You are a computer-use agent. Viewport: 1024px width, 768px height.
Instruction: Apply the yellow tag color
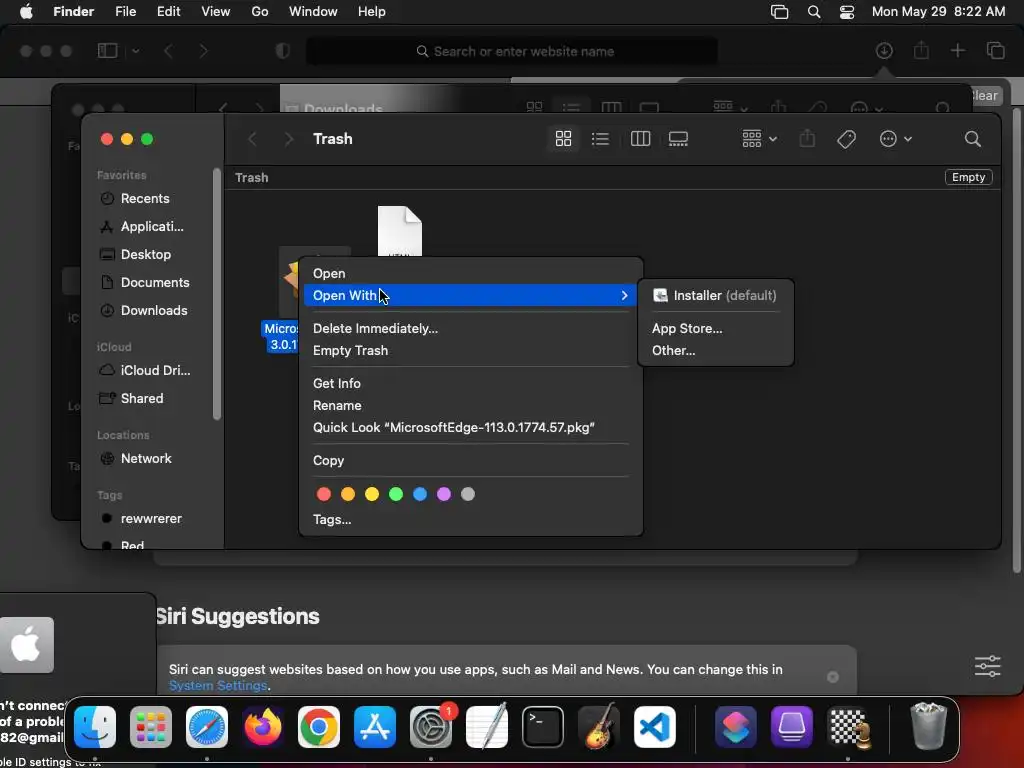pyautogui.click(x=372, y=494)
